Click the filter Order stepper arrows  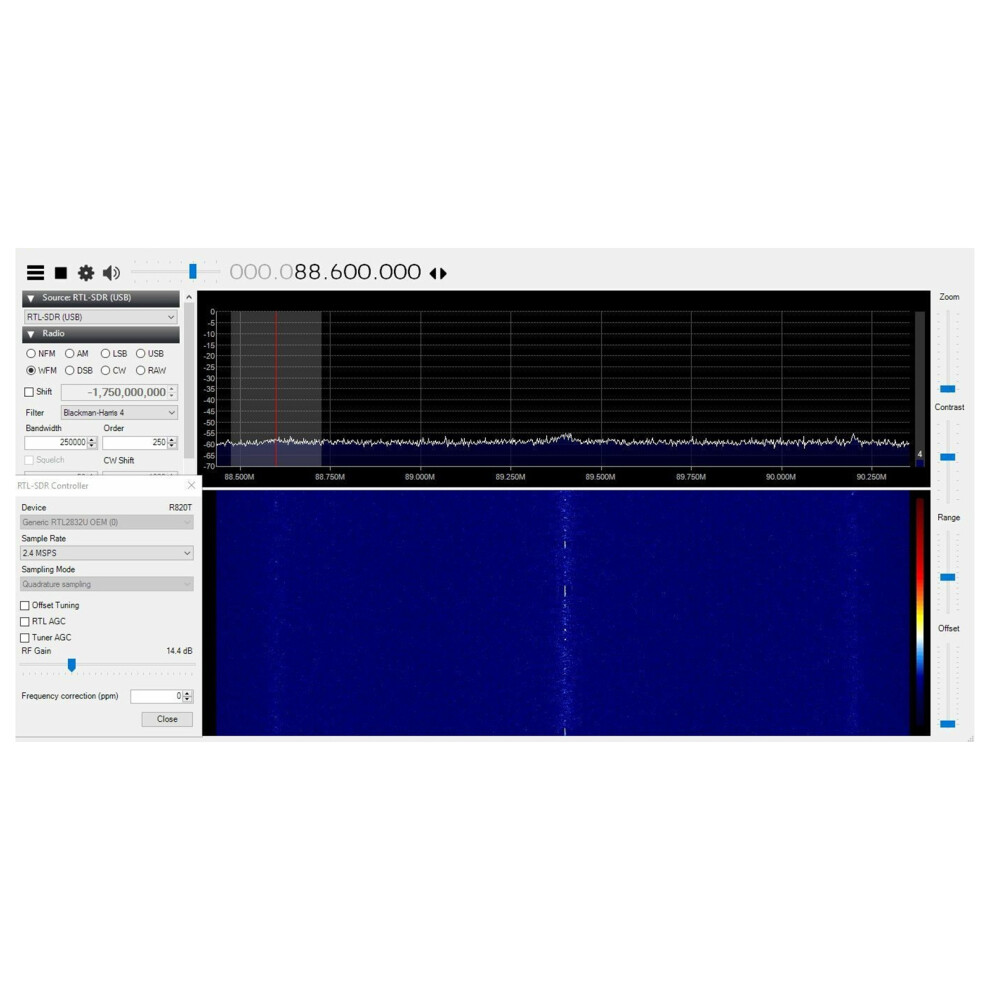click(x=172, y=443)
